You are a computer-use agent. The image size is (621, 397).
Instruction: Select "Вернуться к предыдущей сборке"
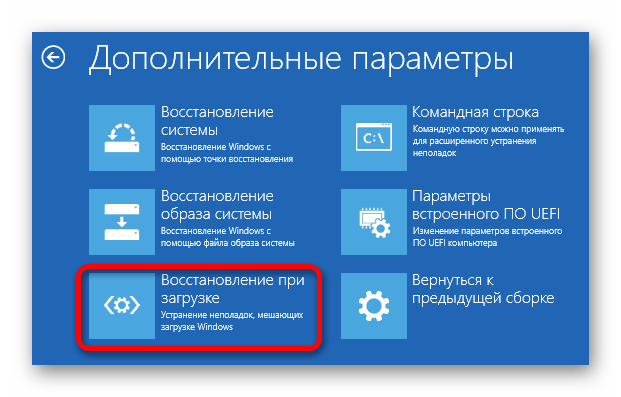[x=483, y=289]
